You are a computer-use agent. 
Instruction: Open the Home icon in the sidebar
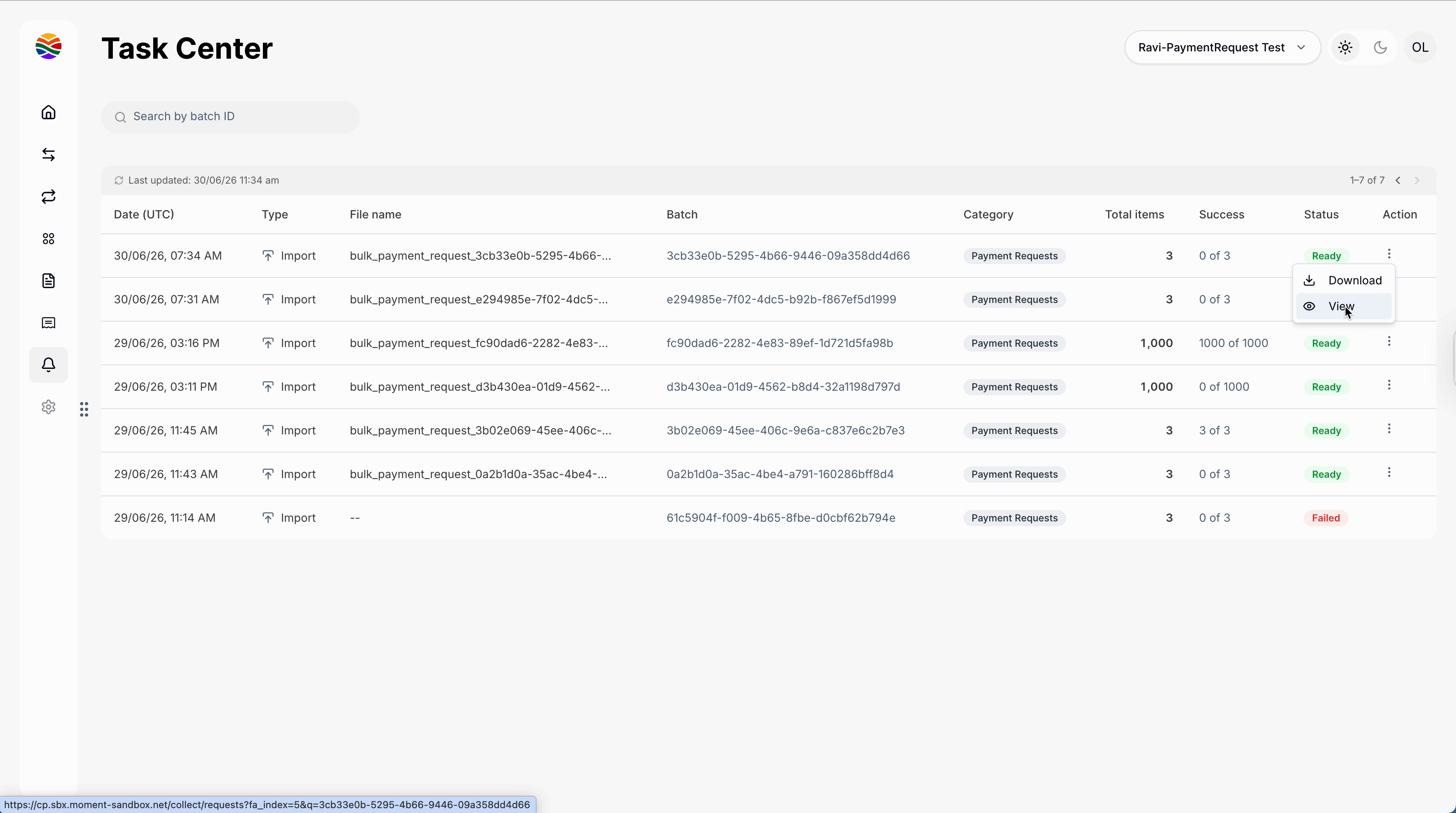[49, 112]
